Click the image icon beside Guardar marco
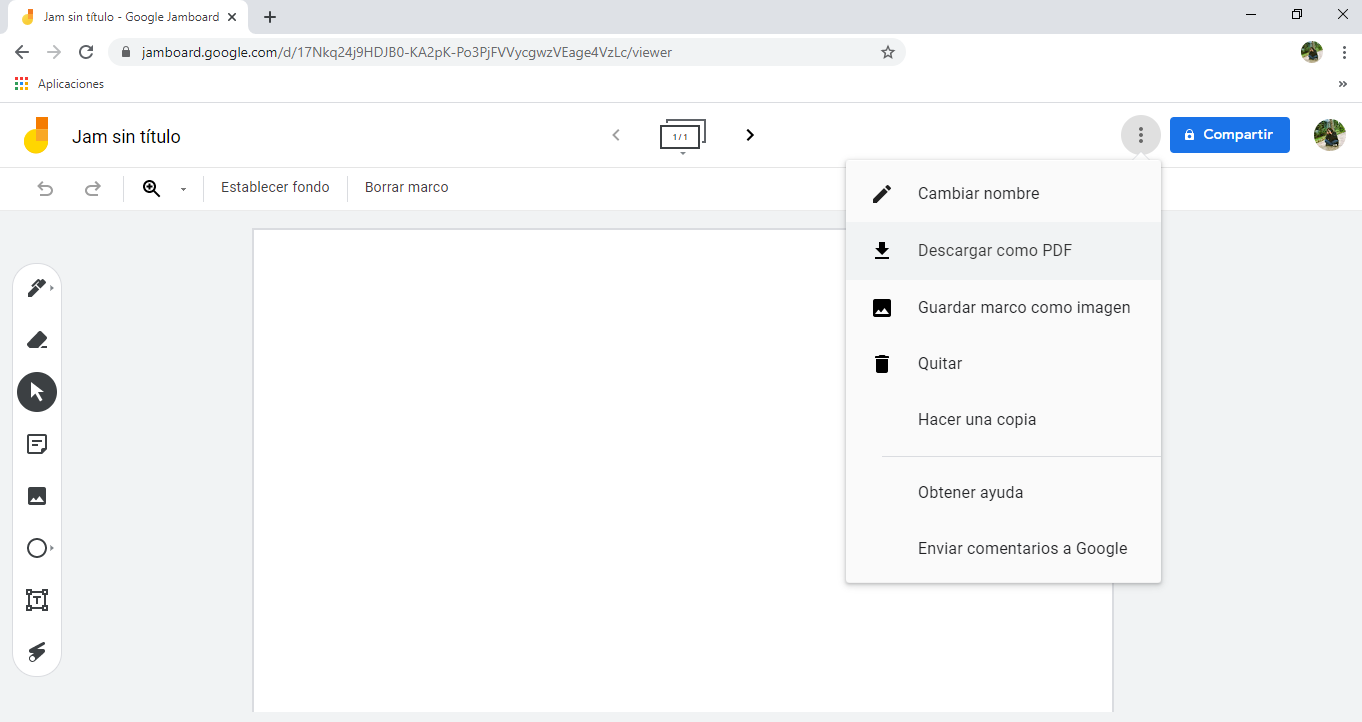Image resolution: width=1362 pixels, height=722 pixels. [882, 308]
